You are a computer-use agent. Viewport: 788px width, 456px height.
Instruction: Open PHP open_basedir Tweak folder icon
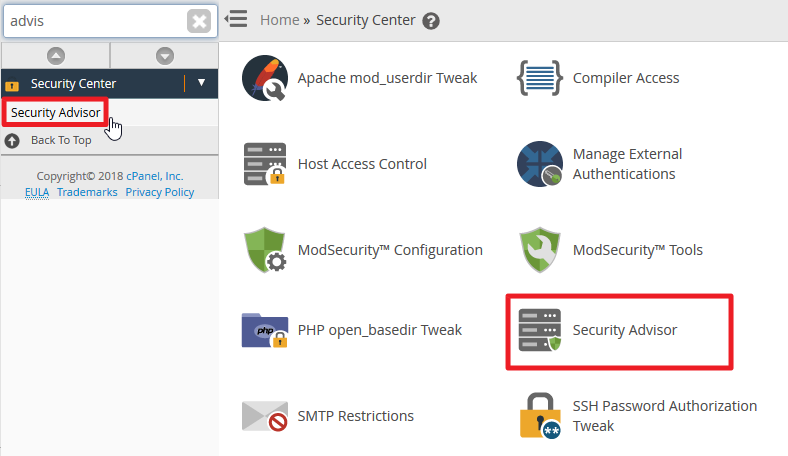pyautogui.click(x=265, y=330)
